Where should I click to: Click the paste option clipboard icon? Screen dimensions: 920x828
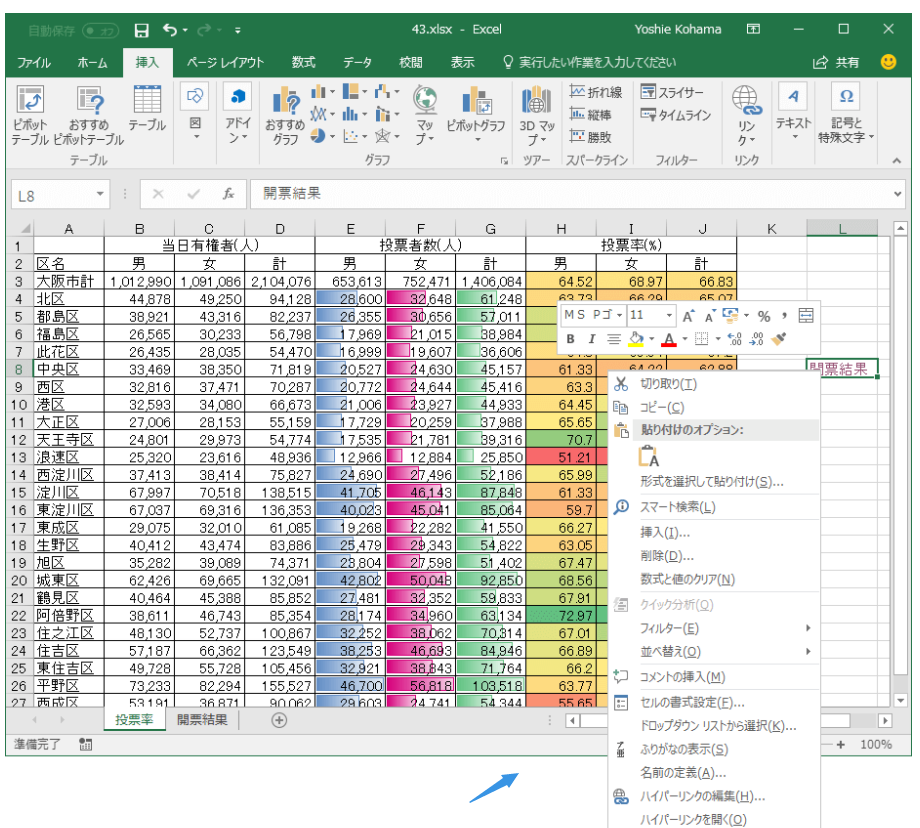click(x=648, y=456)
